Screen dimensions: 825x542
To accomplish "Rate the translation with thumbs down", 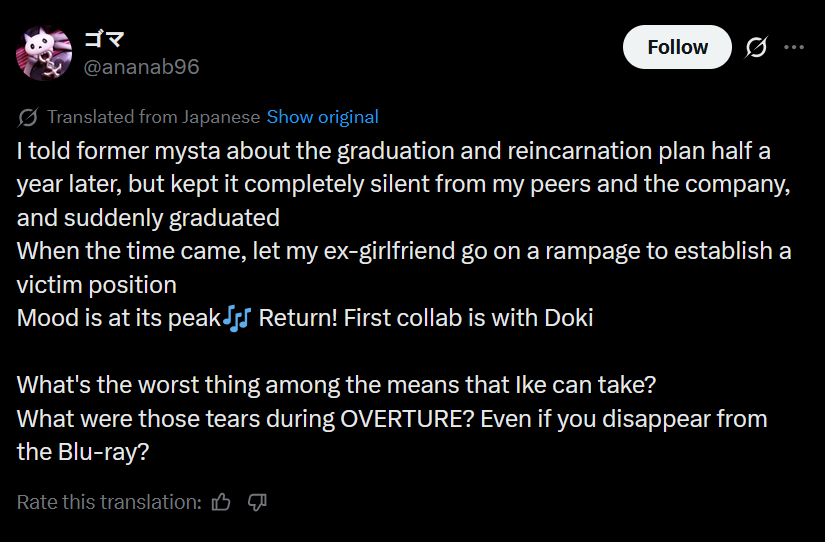I will [256, 502].
